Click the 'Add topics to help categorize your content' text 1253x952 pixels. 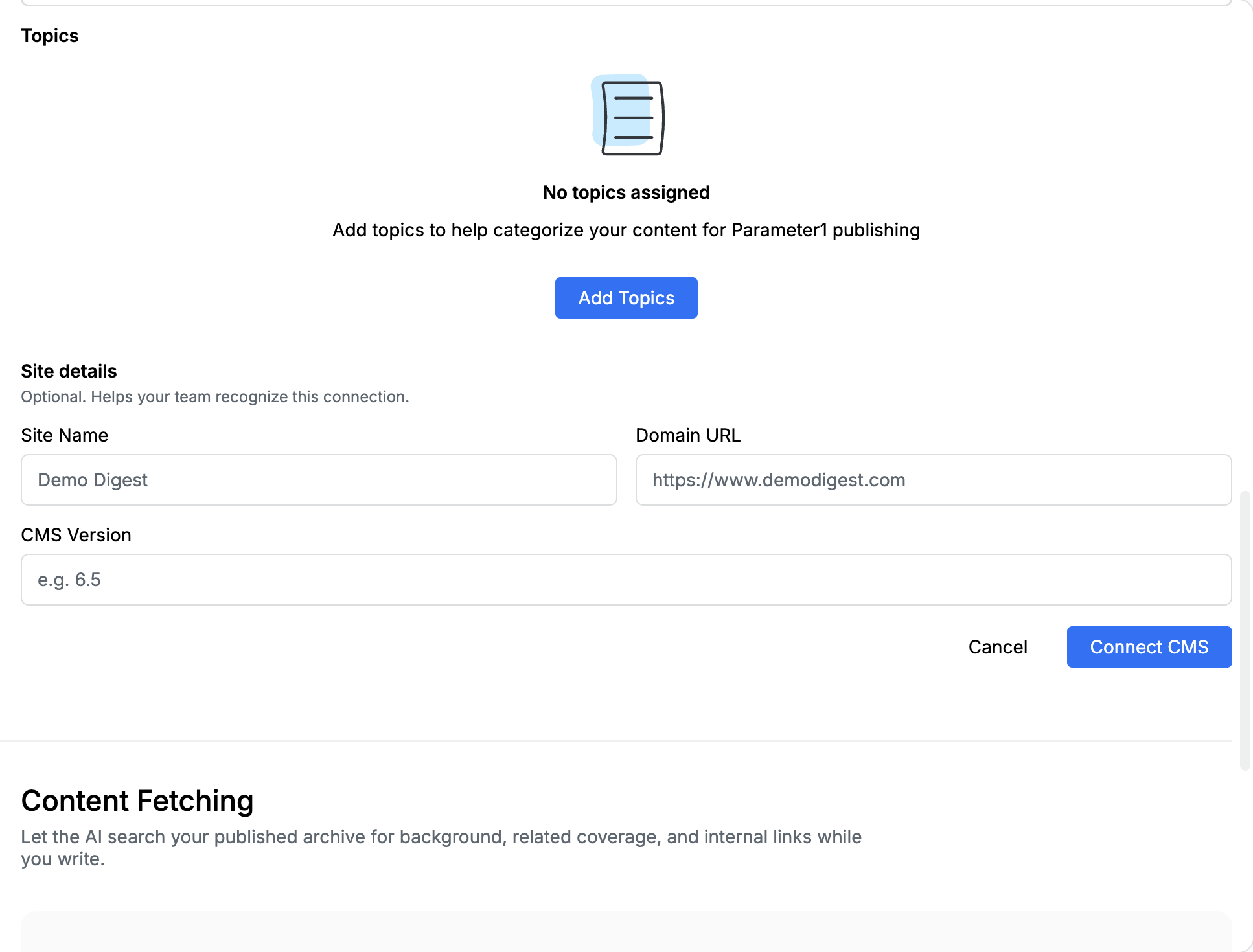pyautogui.click(x=626, y=230)
